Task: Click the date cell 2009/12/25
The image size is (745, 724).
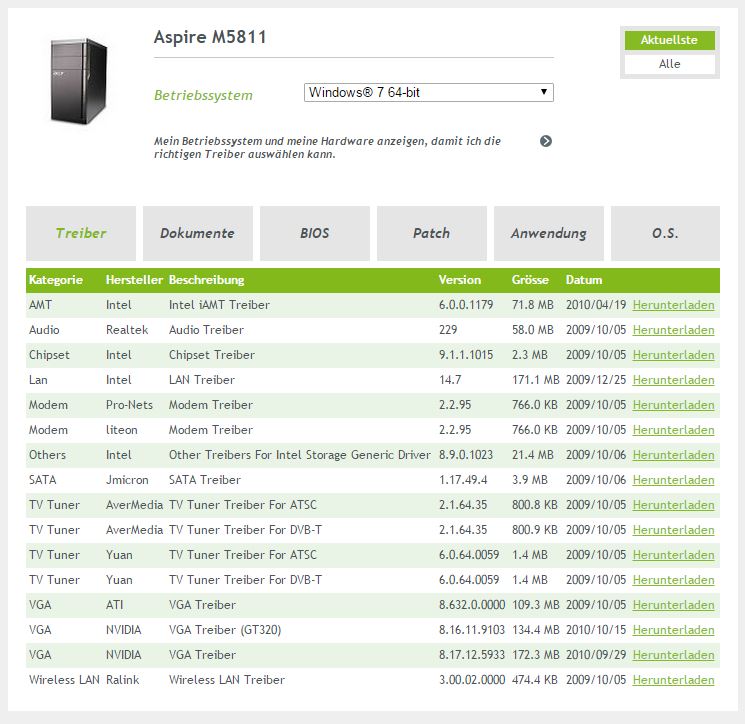Action: tap(596, 380)
